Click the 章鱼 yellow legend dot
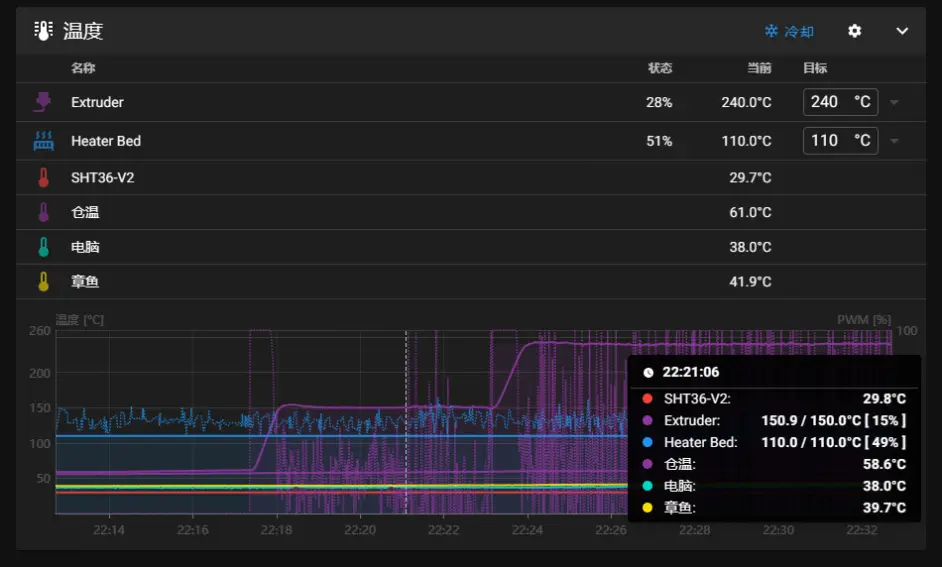This screenshot has height=567, width=942. click(x=648, y=508)
